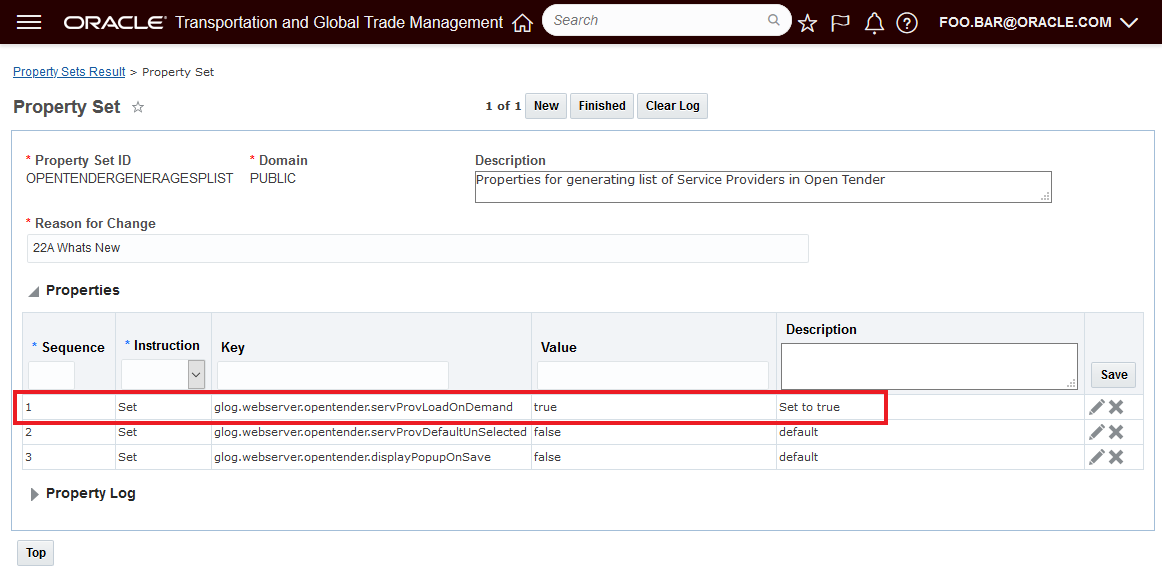The width and height of the screenshot is (1162, 574).
Task: Edit servProvLoadOnDemand row with pencil icon
Action: tap(1097, 407)
